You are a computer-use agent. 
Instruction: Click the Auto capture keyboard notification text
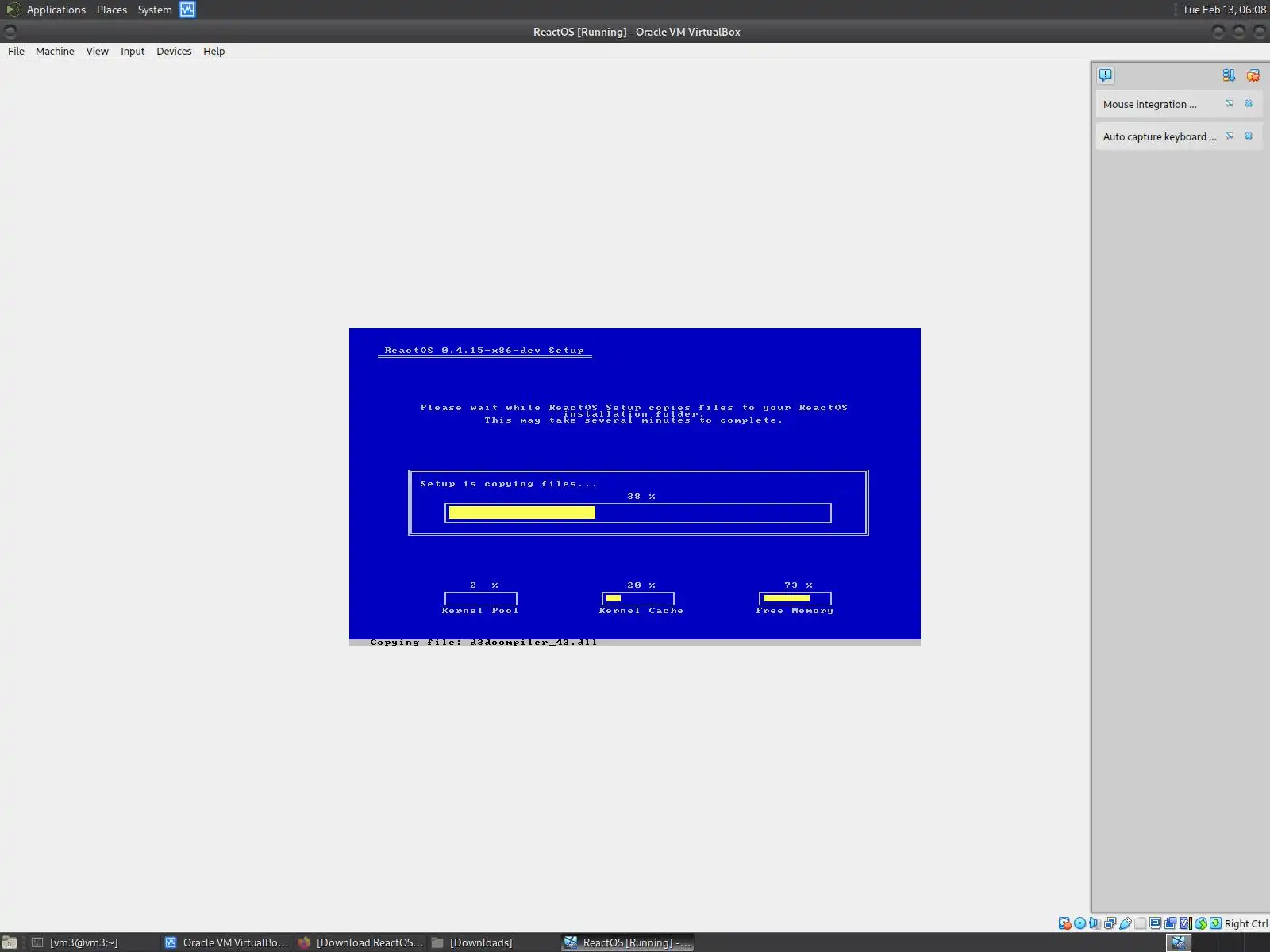[1159, 136]
